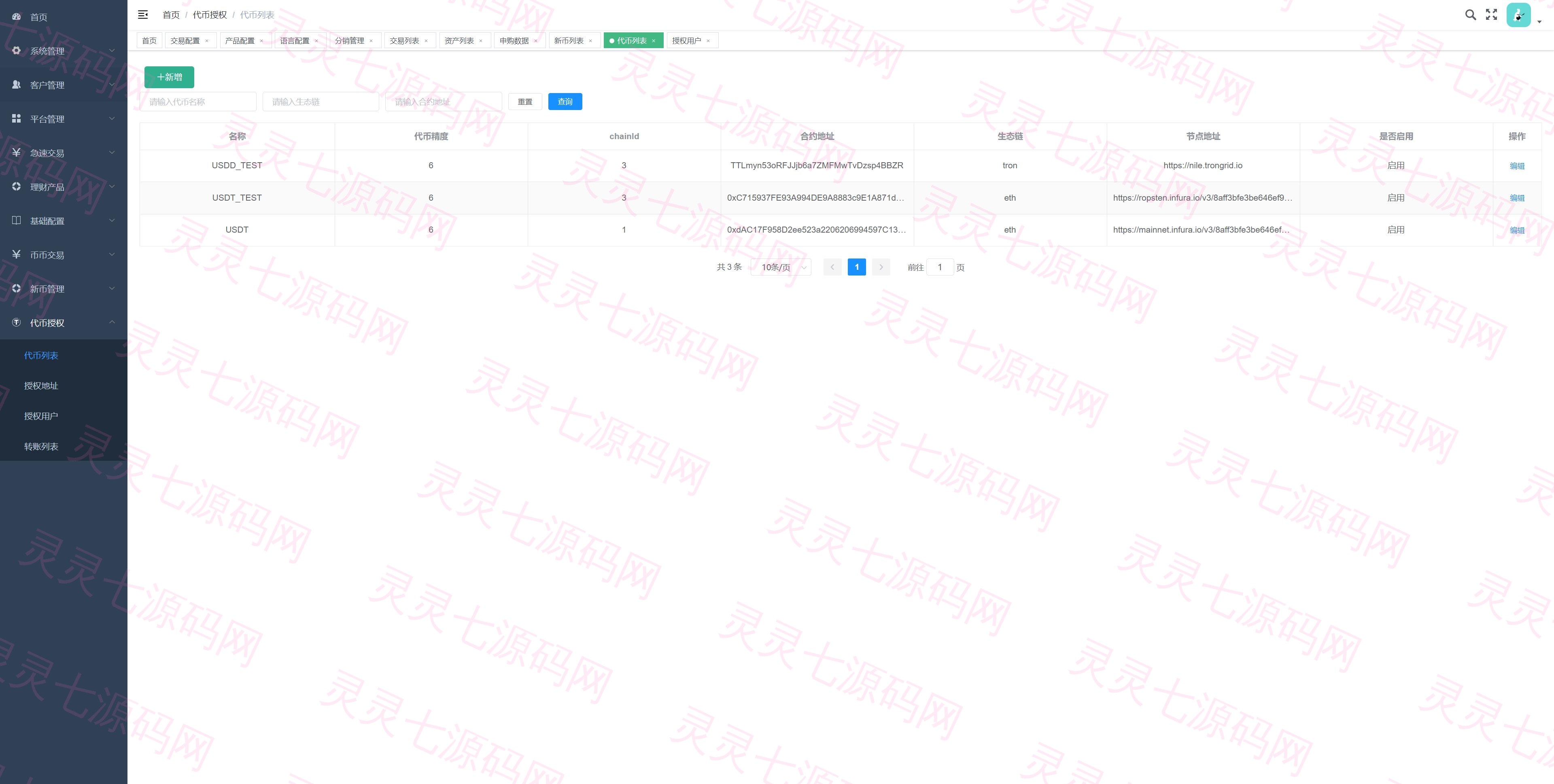
Task: Click the 客户管理 user icon
Action: pyautogui.click(x=16, y=85)
